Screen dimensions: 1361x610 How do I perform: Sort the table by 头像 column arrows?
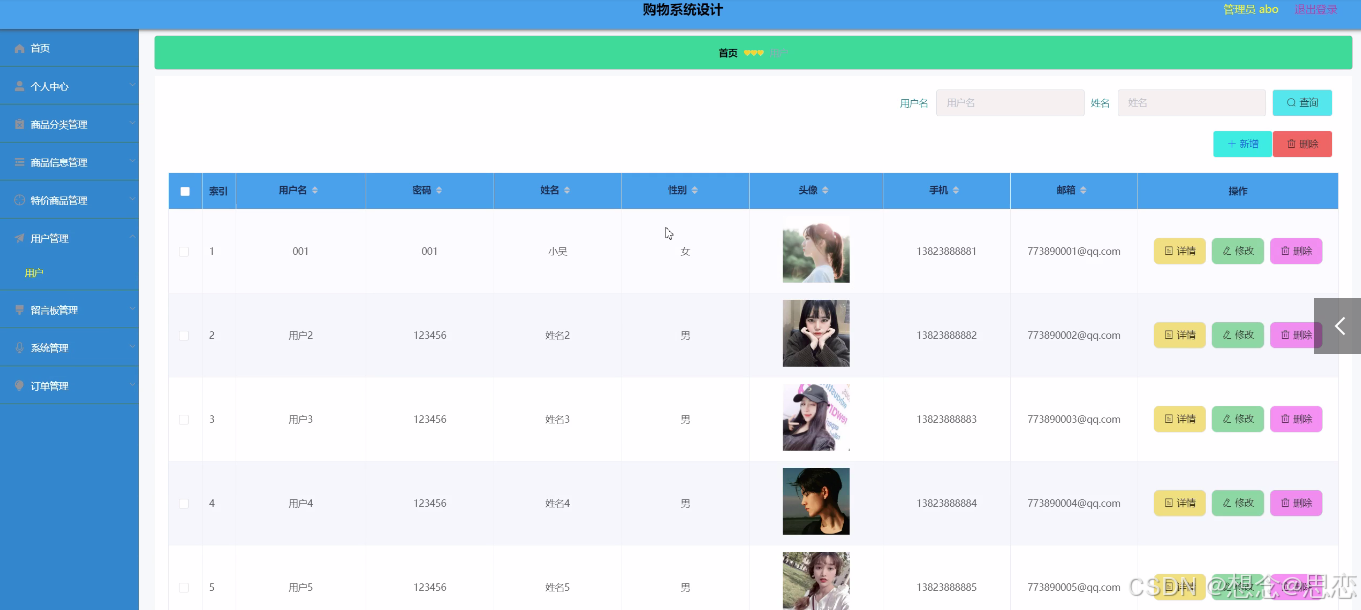pyautogui.click(x=825, y=190)
